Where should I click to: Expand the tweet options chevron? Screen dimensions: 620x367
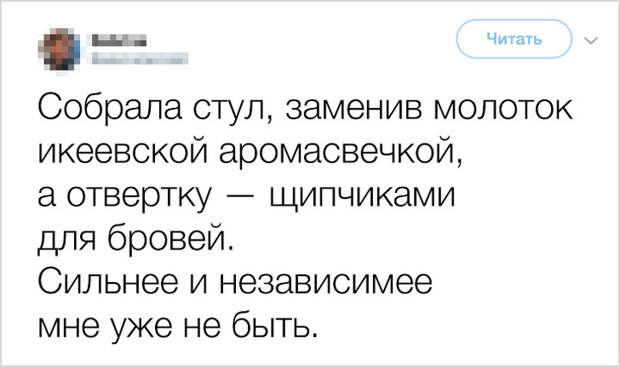tap(591, 40)
